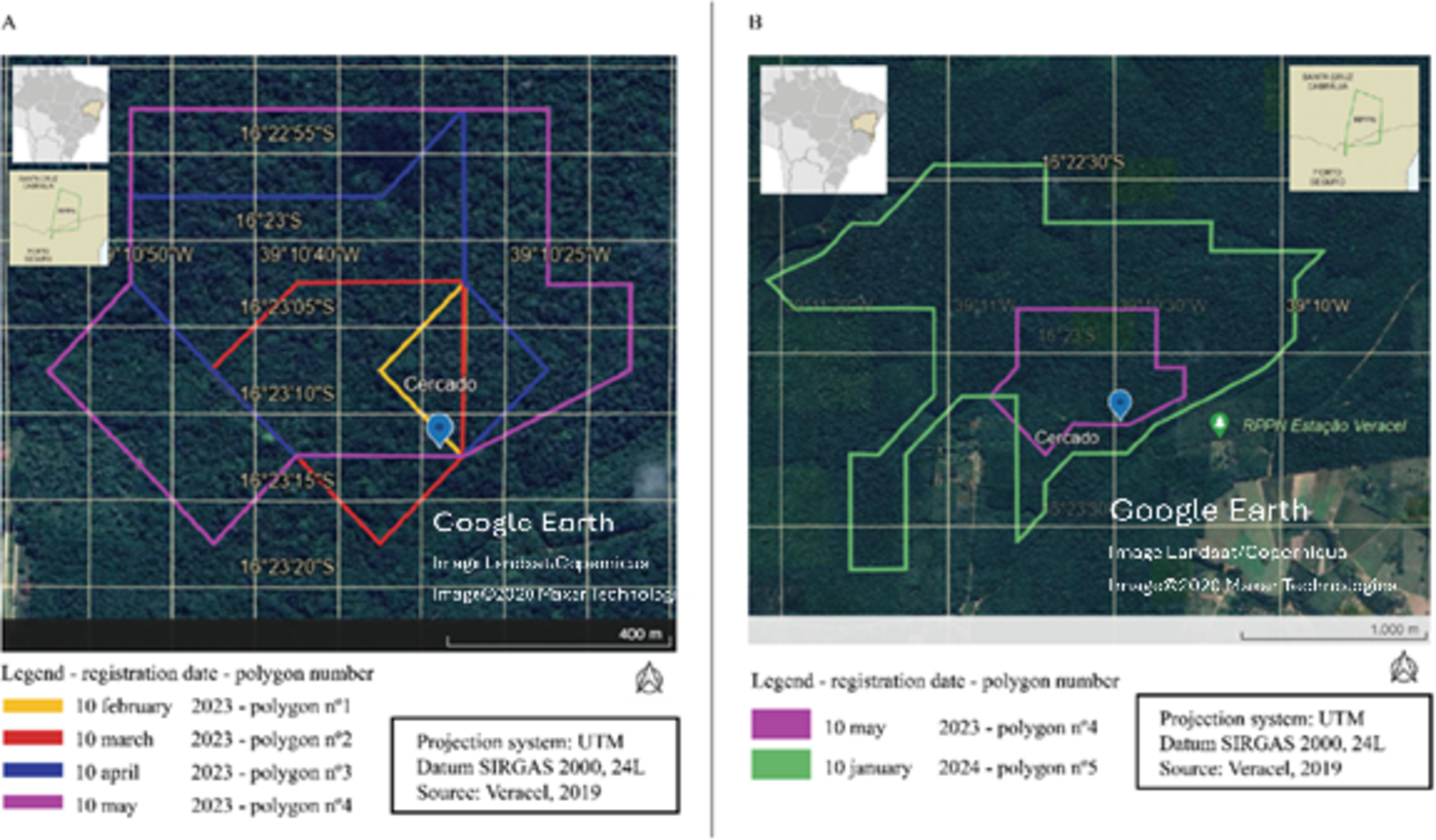The height and width of the screenshot is (840, 1436).
Task: Click the north arrow icon below map A
Action: pyautogui.click(x=650, y=678)
